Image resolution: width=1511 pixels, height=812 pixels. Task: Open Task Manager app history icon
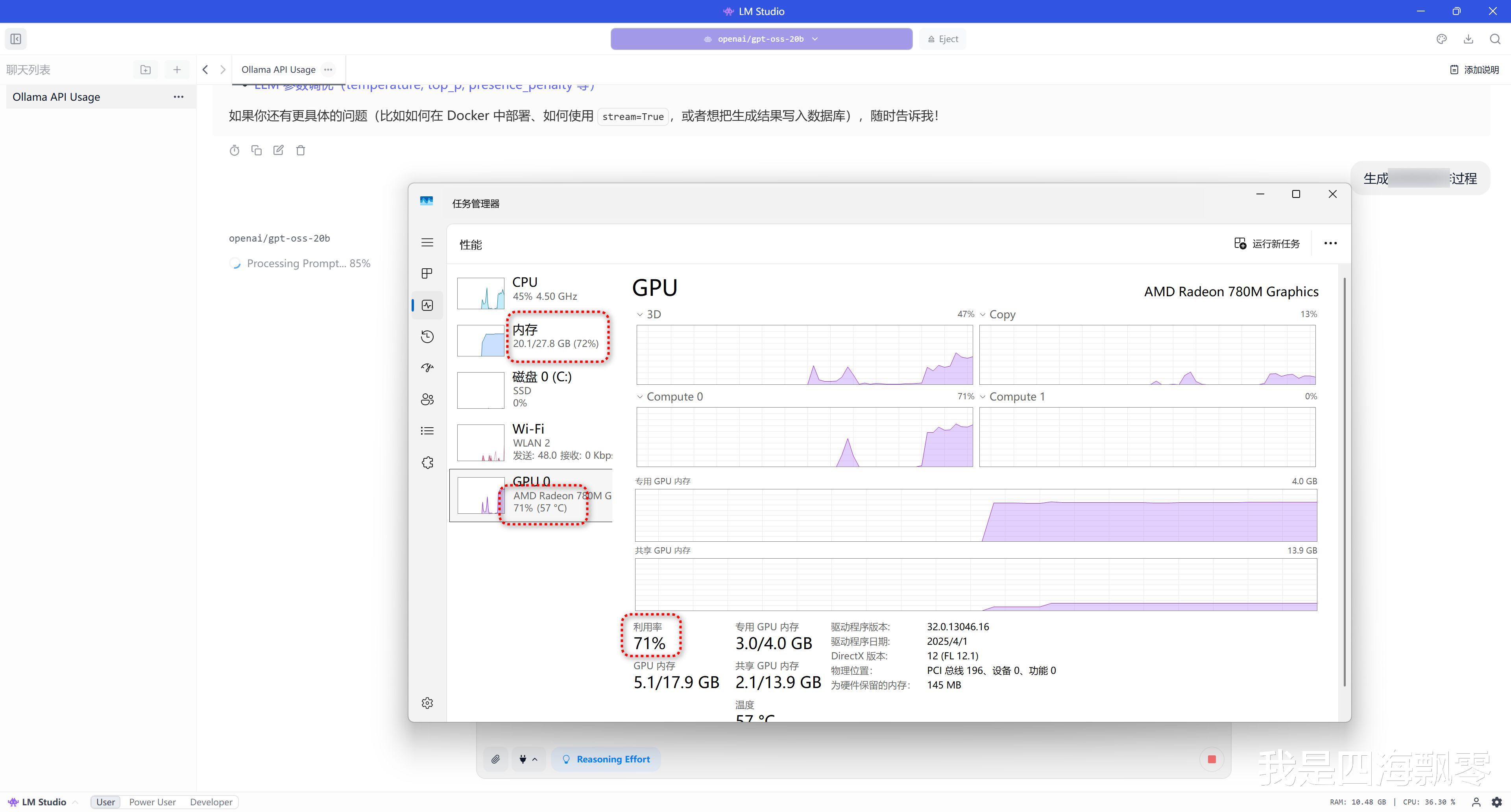tap(427, 336)
